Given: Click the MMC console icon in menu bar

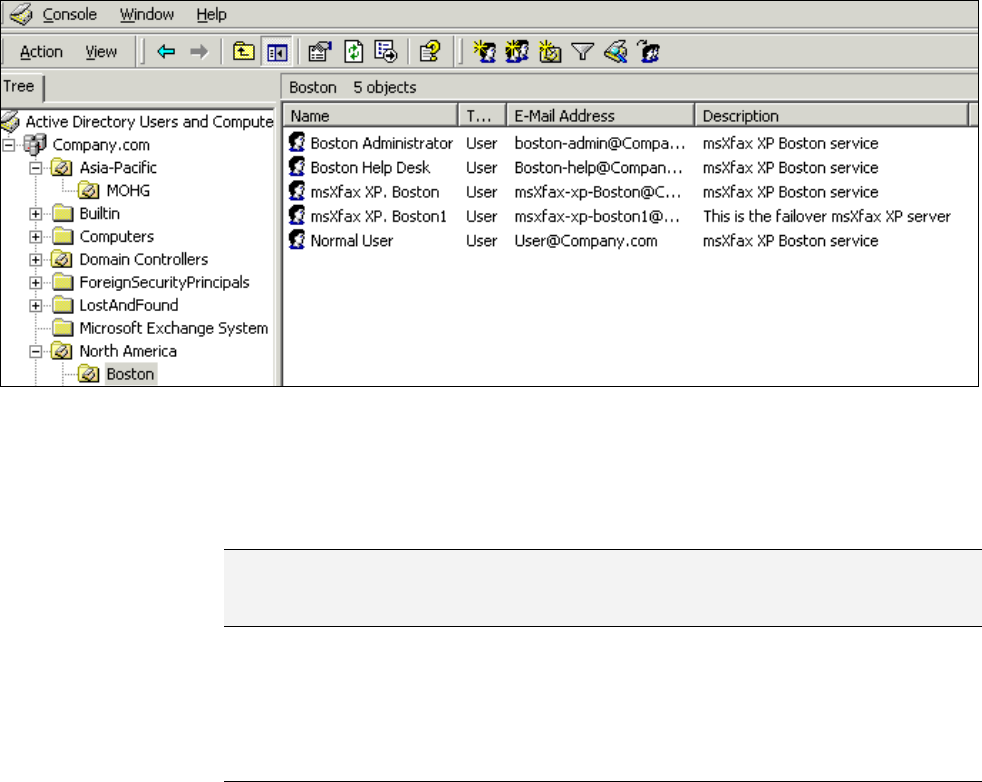Looking at the screenshot, I should pos(21,13).
